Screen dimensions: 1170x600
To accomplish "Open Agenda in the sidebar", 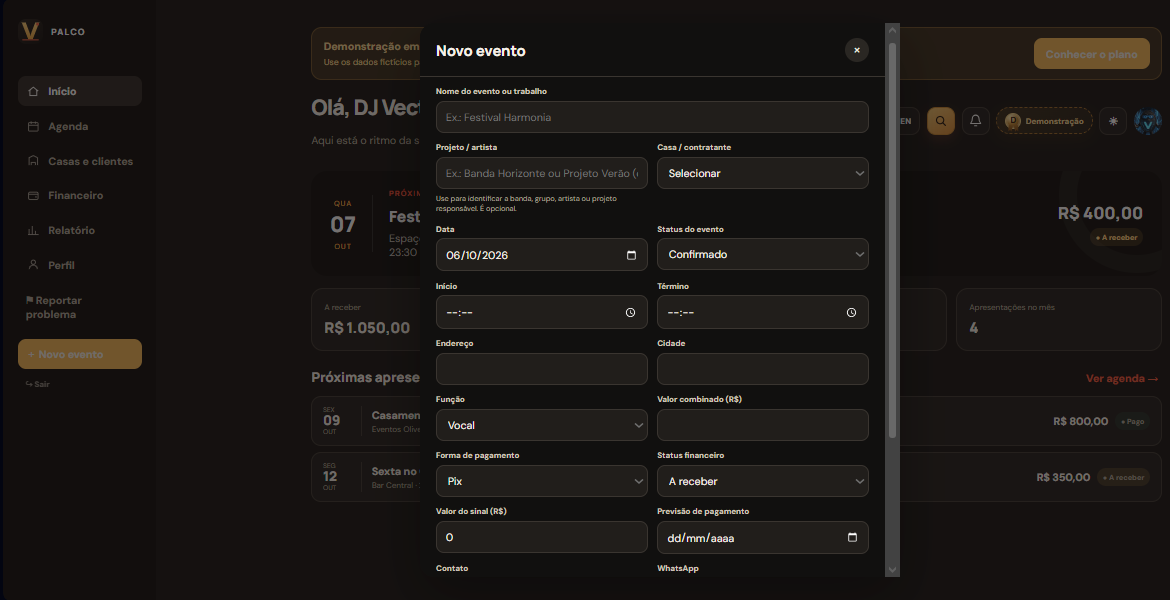I will pyautogui.click(x=80, y=126).
